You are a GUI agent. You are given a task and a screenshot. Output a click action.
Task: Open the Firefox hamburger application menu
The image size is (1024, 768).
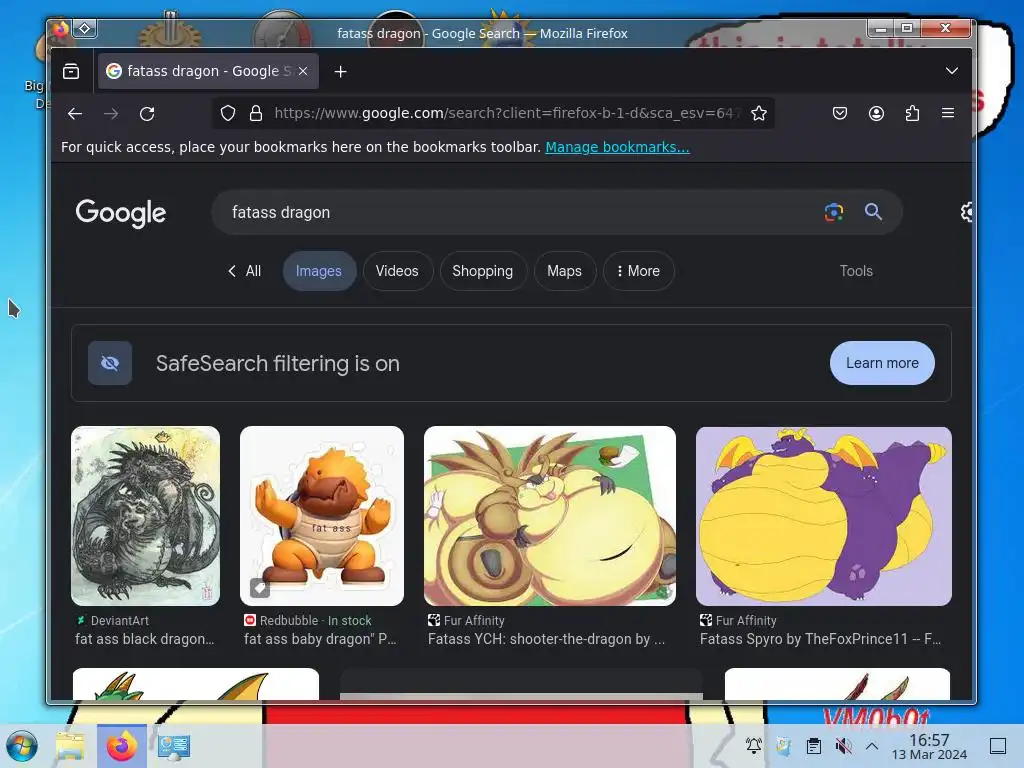tap(948, 114)
